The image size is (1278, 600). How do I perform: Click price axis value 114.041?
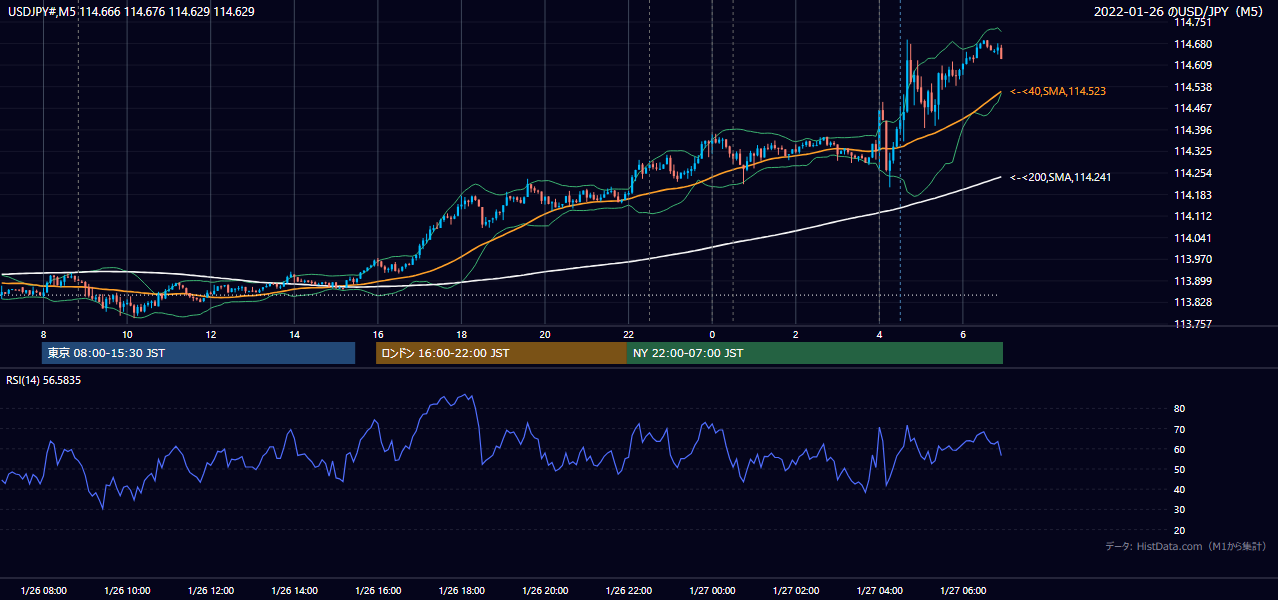pos(1192,238)
